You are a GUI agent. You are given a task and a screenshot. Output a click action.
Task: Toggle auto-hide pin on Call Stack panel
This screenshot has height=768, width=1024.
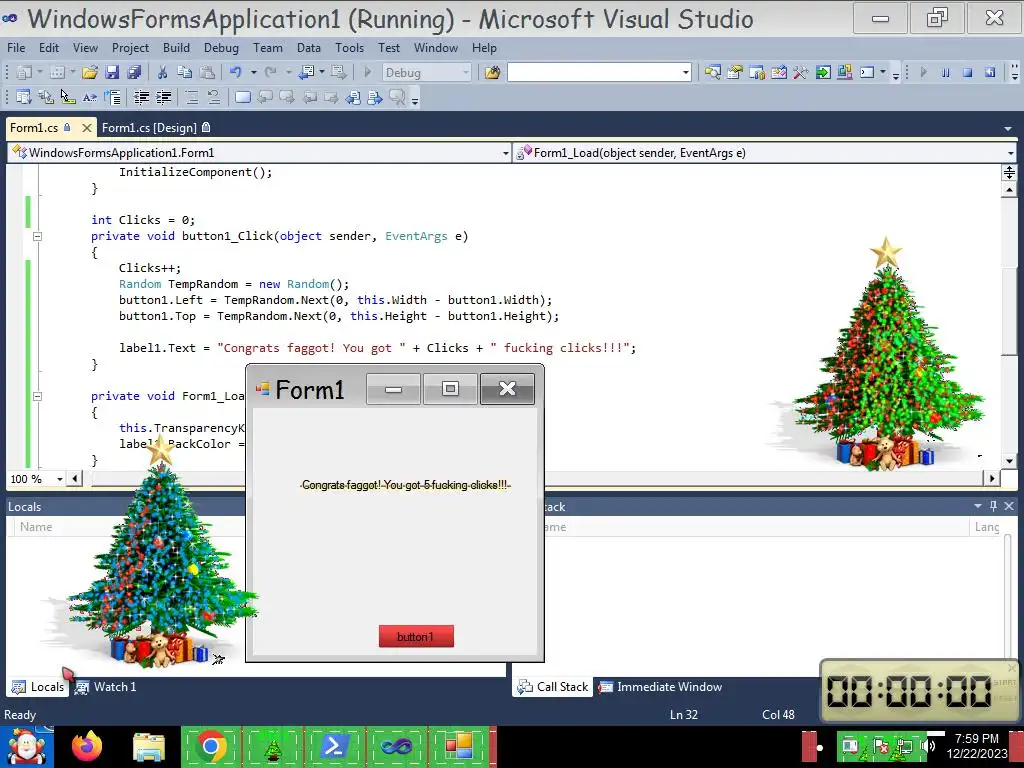[993, 506]
